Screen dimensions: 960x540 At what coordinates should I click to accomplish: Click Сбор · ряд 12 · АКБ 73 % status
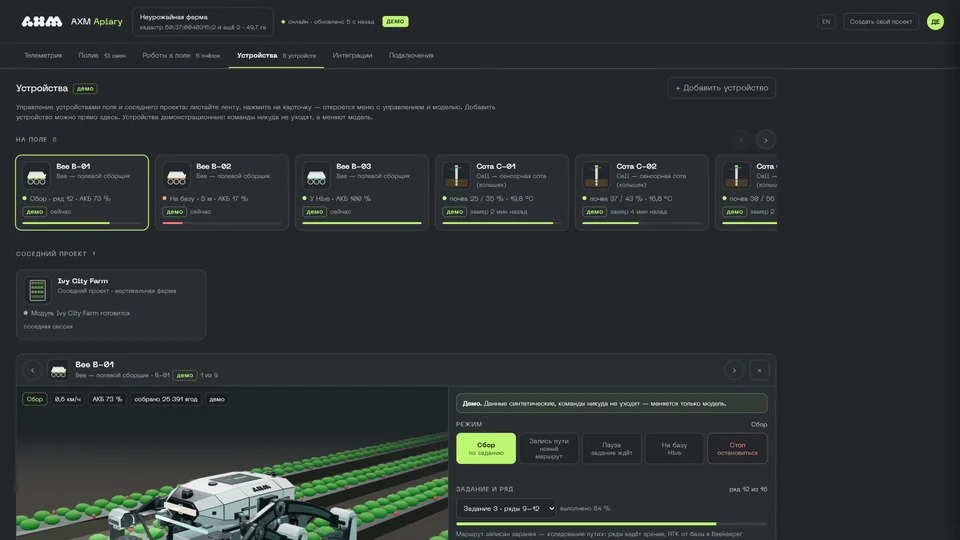click(x=70, y=198)
